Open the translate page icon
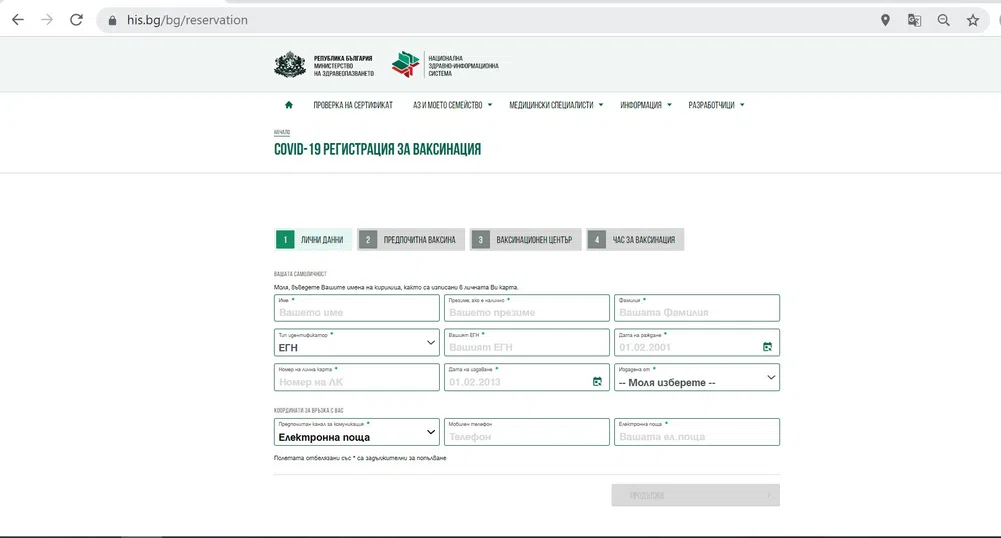The image size is (1001, 538). point(914,20)
